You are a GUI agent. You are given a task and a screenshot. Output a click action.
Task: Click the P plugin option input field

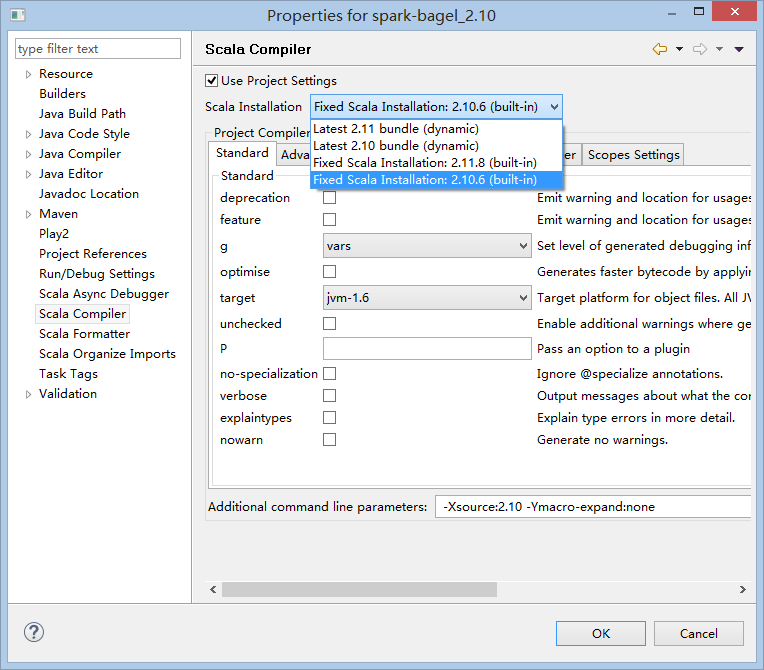tap(427, 348)
